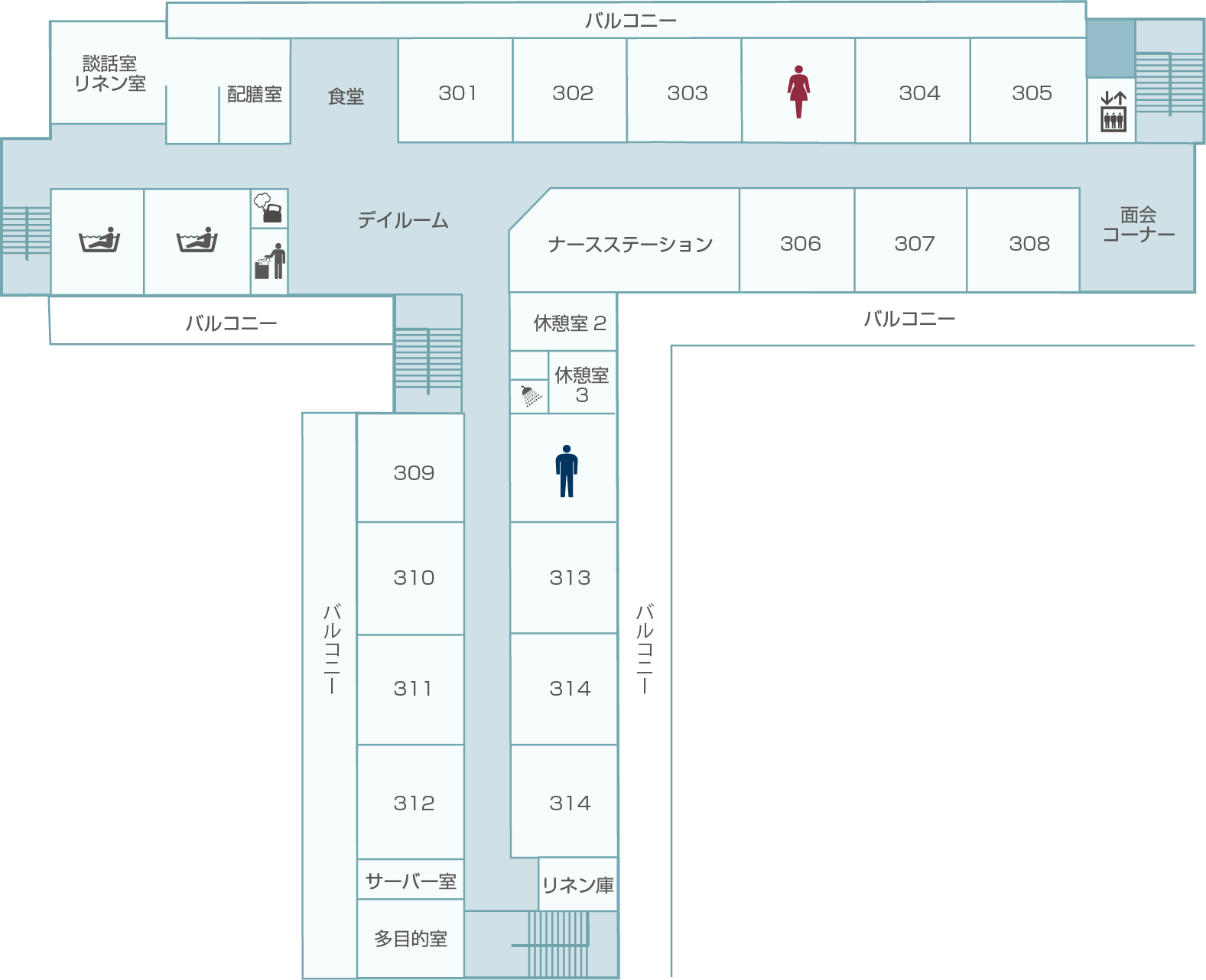
Task: Click the kettle hot water icon
Action: [x=268, y=208]
